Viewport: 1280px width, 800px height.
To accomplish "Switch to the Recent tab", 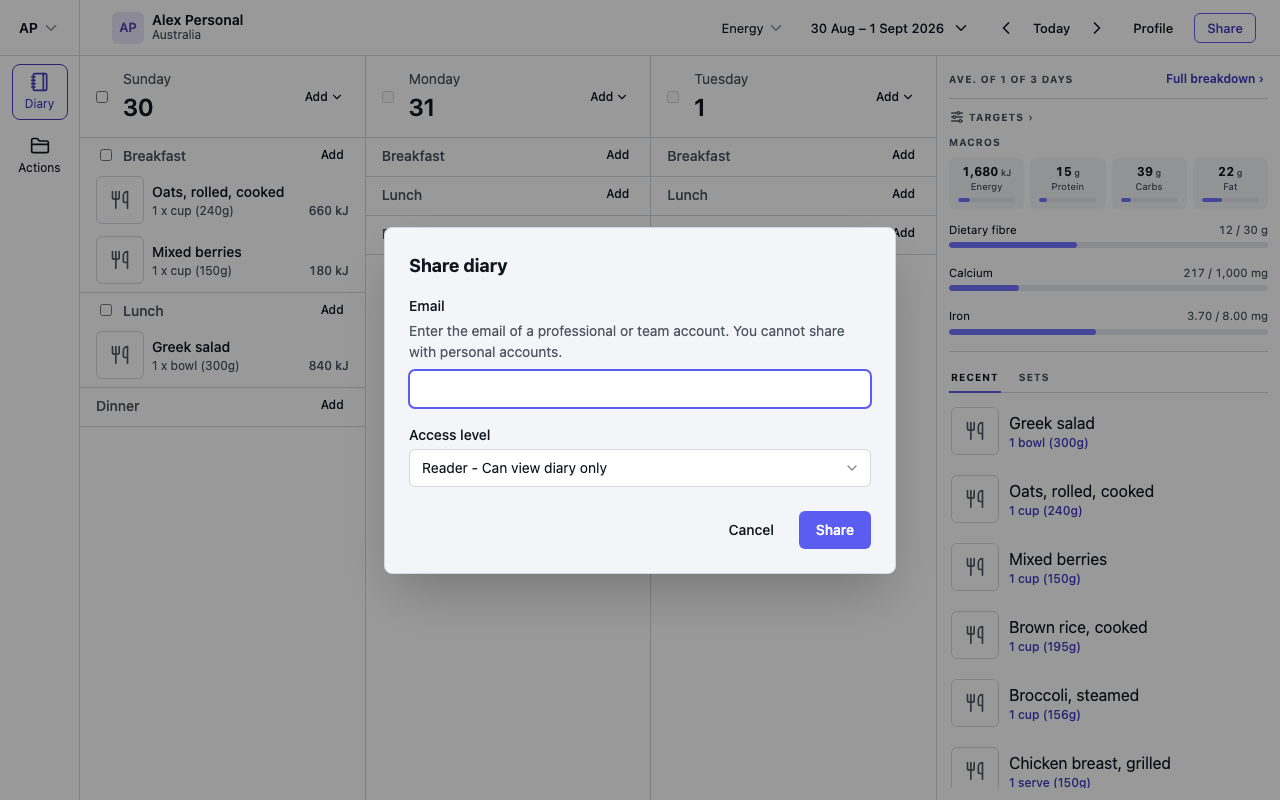I will tap(974, 378).
